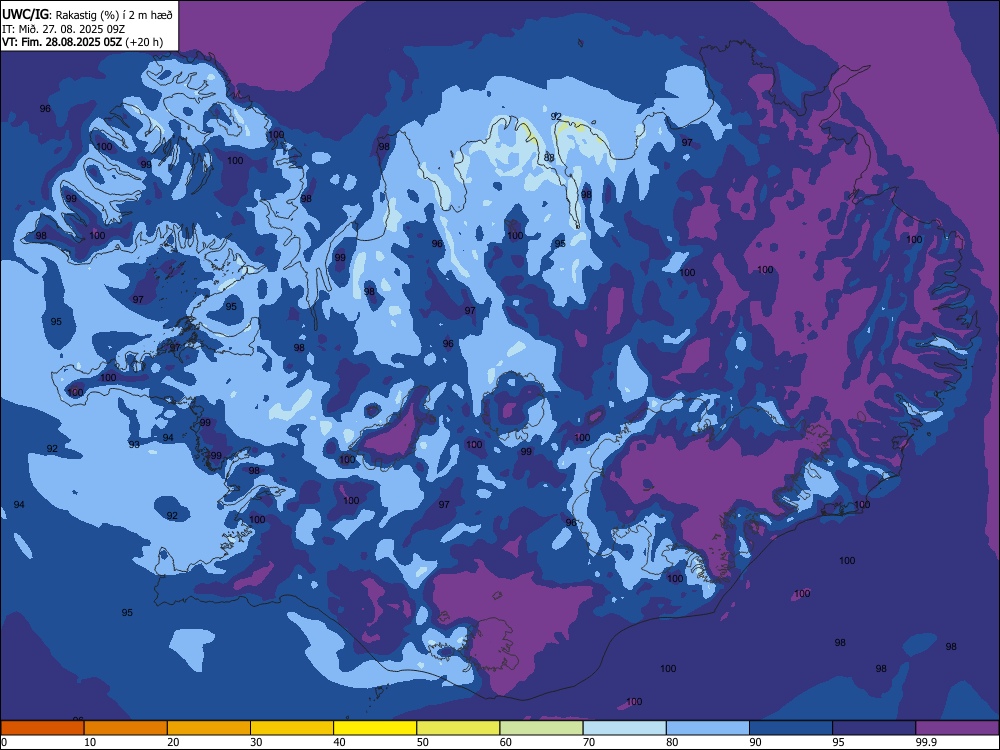Click the legend tick label '50'

[423, 742]
